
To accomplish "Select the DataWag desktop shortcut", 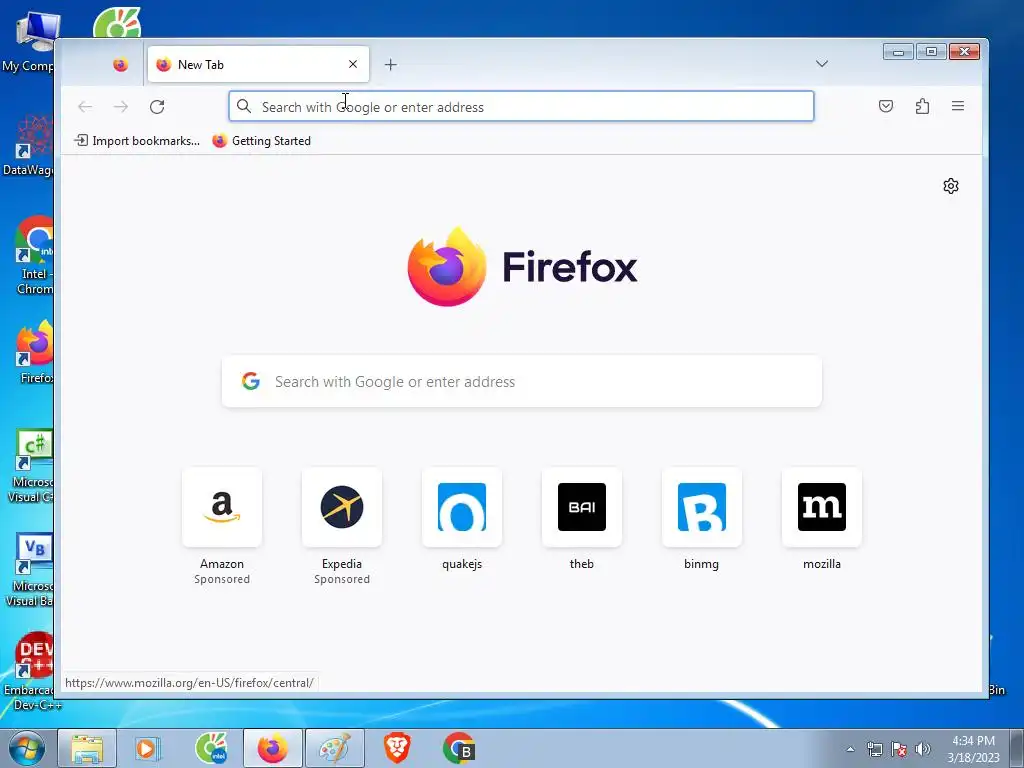I will pos(29,146).
